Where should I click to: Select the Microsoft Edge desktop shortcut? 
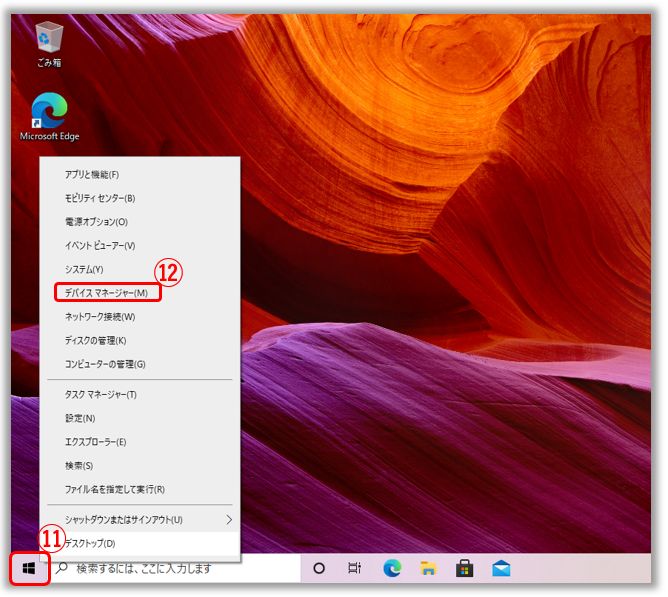tap(49, 117)
